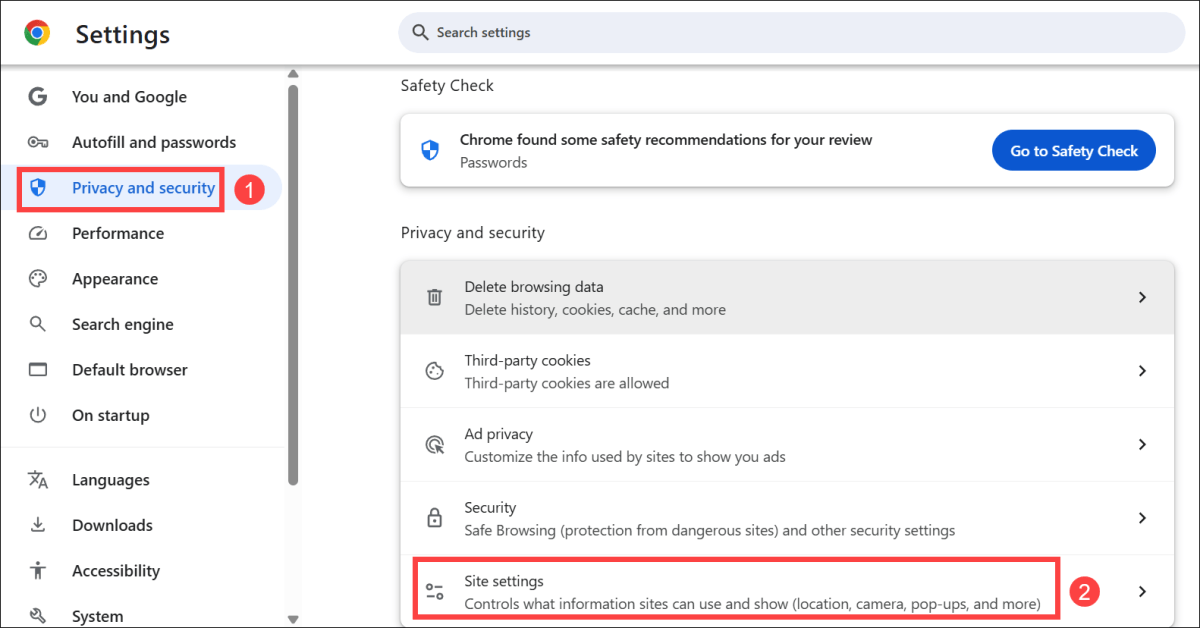Click the Appearance palette icon
Viewport: 1200px width, 628px height.
click(x=38, y=279)
